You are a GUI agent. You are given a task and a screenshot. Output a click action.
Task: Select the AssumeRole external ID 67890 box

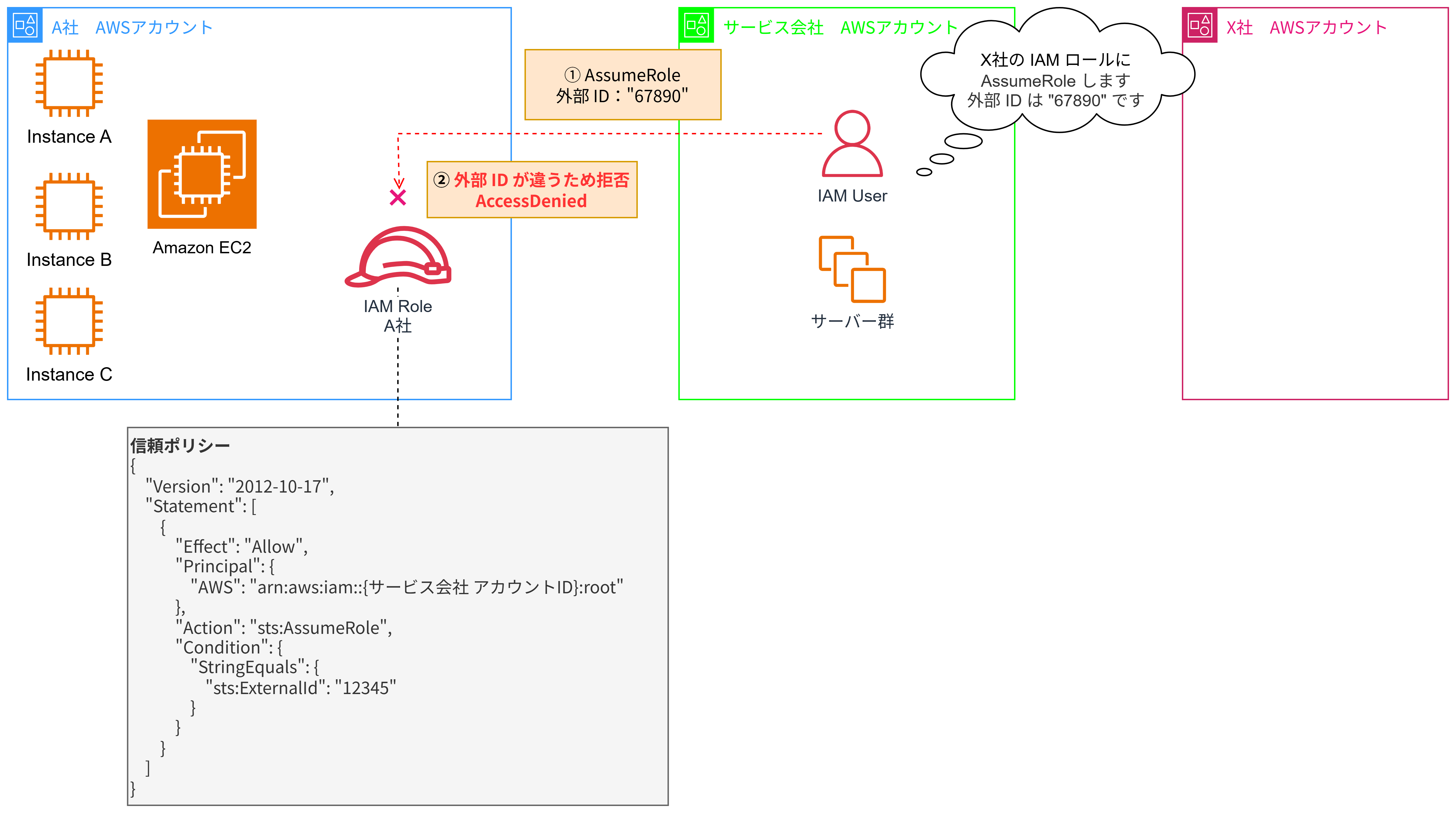[x=622, y=85]
